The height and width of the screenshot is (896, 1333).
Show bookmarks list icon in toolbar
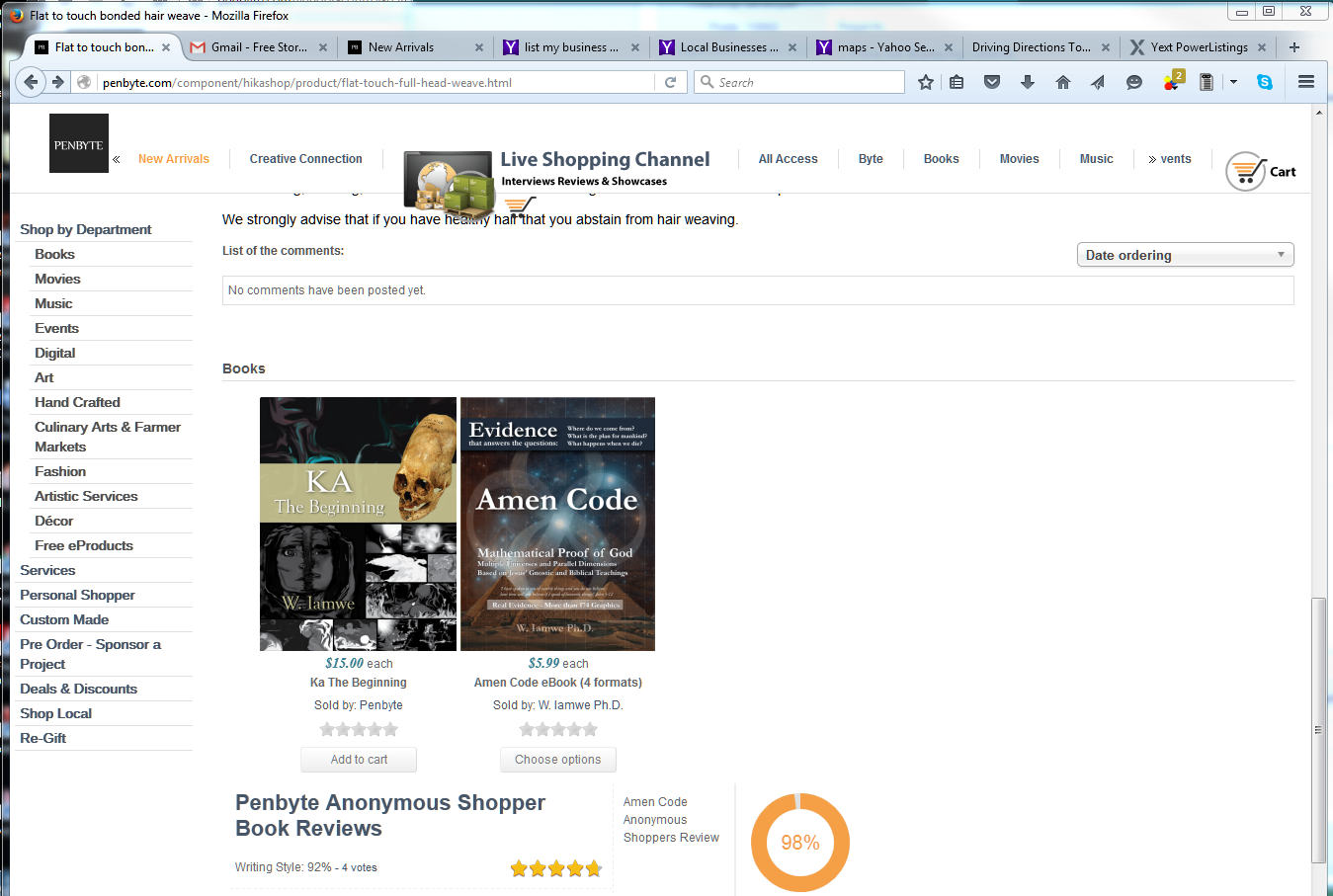point(957,82)
